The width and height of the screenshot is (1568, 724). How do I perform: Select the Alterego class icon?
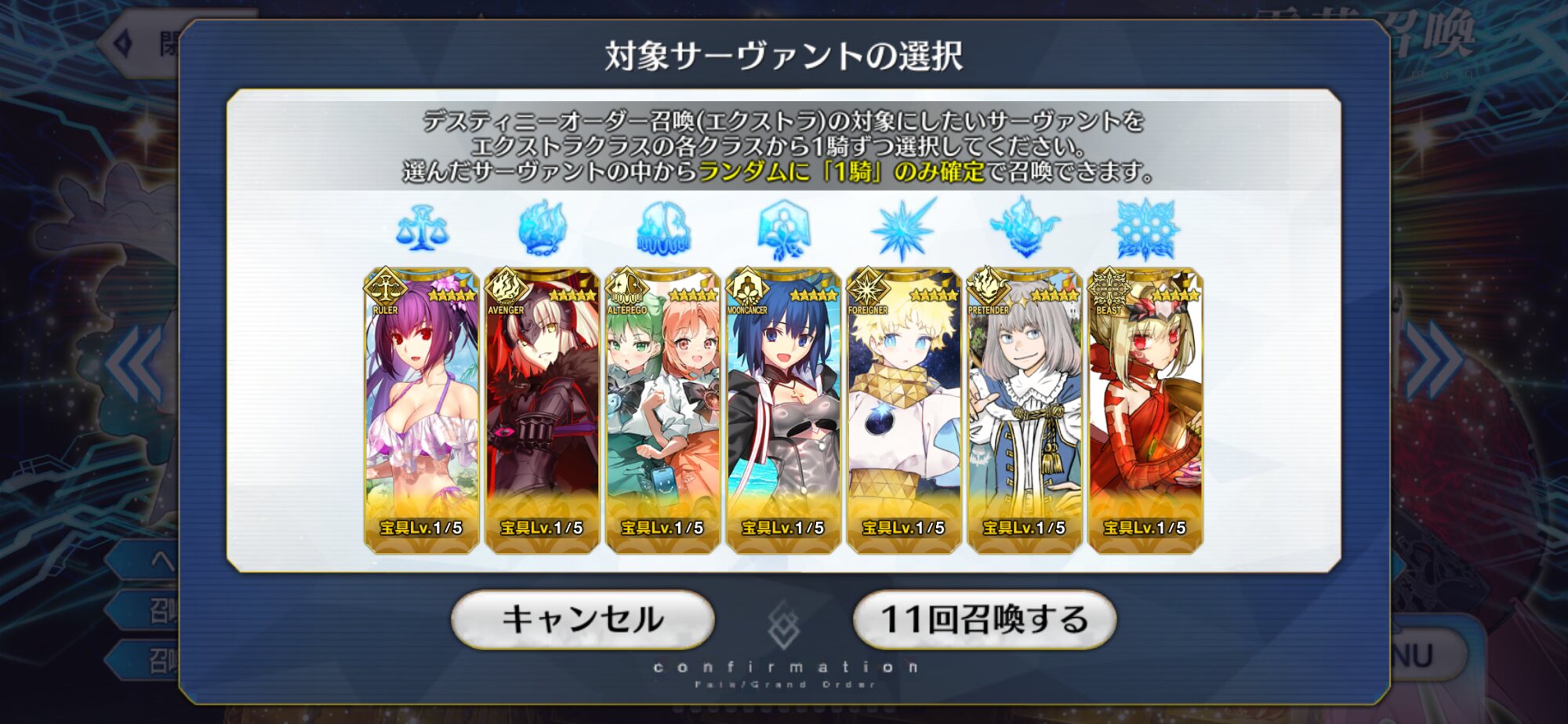[663, 228]
